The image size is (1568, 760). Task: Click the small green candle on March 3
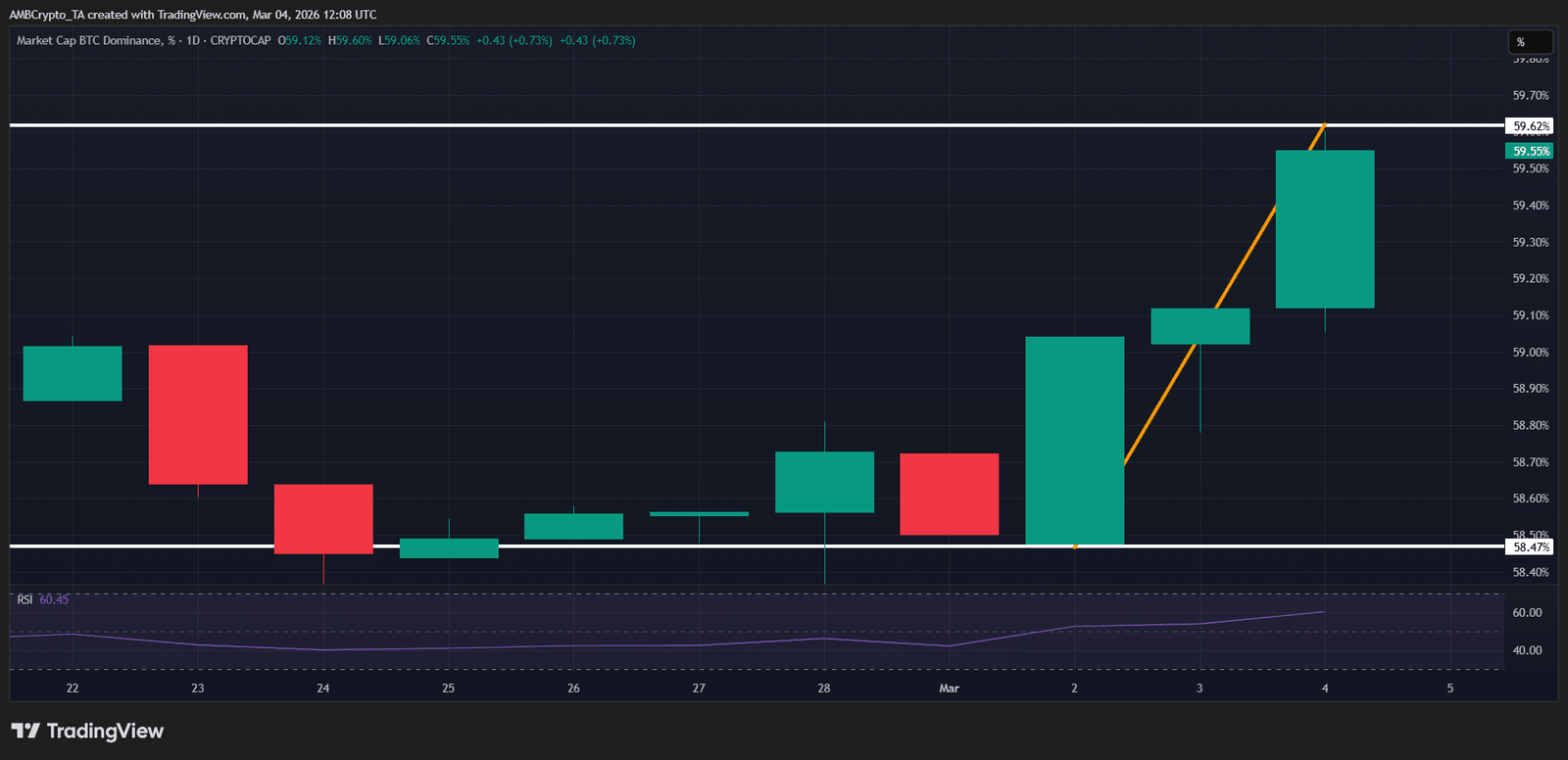[1200, 326]
